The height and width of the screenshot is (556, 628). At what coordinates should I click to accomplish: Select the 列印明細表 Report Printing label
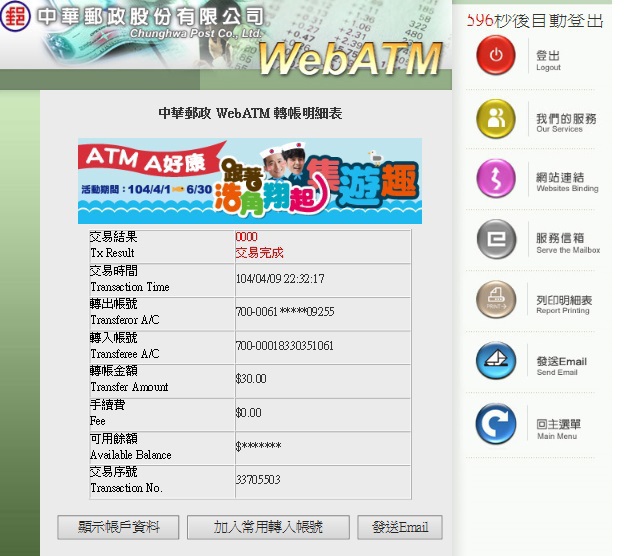point(564,304)
